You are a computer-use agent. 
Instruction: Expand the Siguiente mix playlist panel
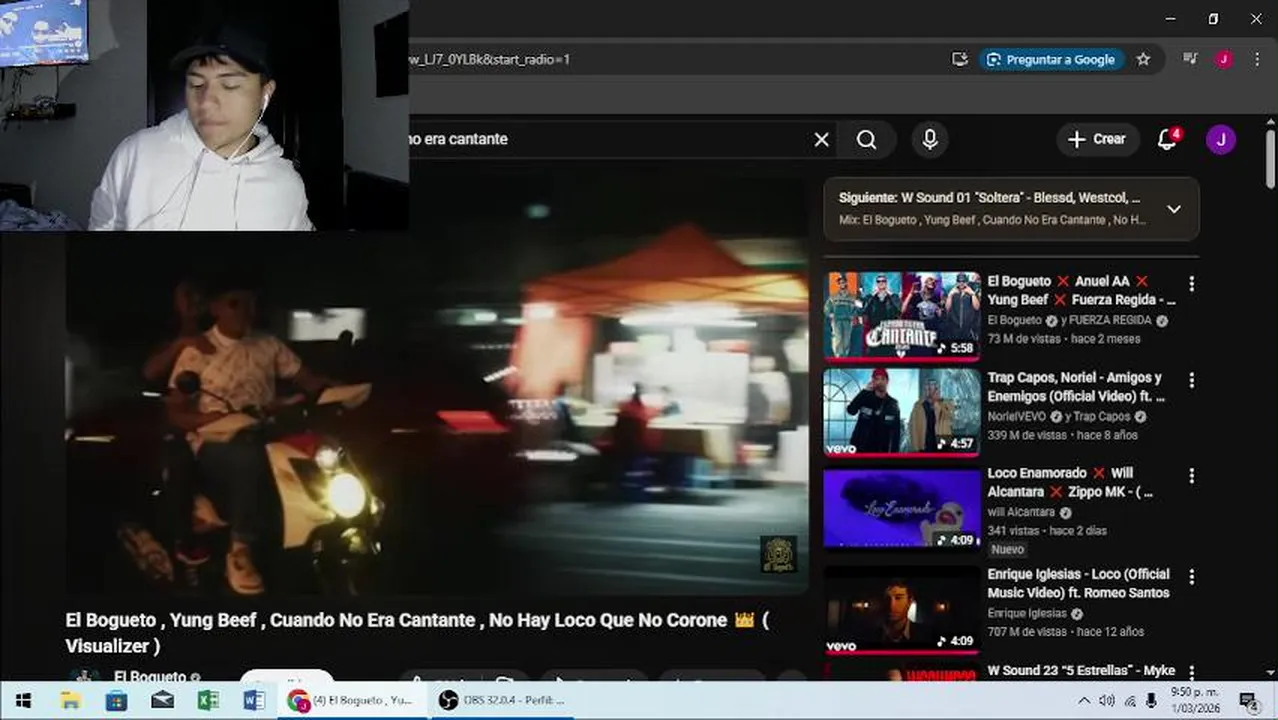pyautogui.click(x=1174, y=209)
